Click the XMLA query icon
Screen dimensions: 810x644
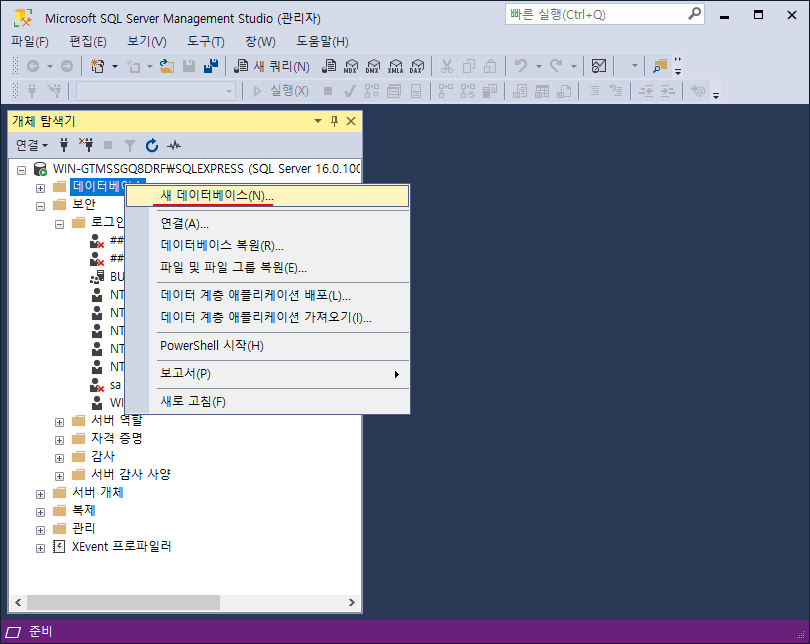click(395, 66)
